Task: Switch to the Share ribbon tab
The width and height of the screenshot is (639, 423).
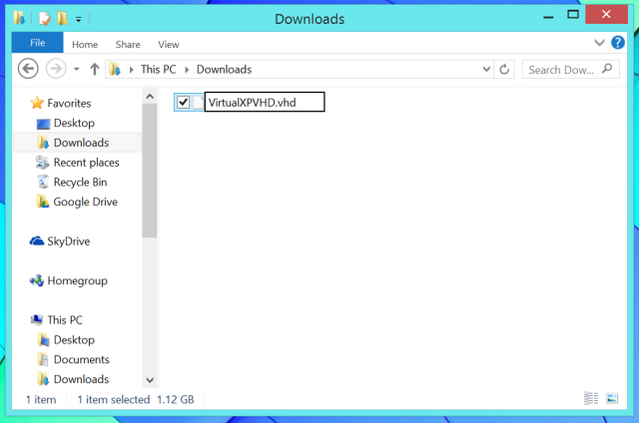Action: [128, 44]
